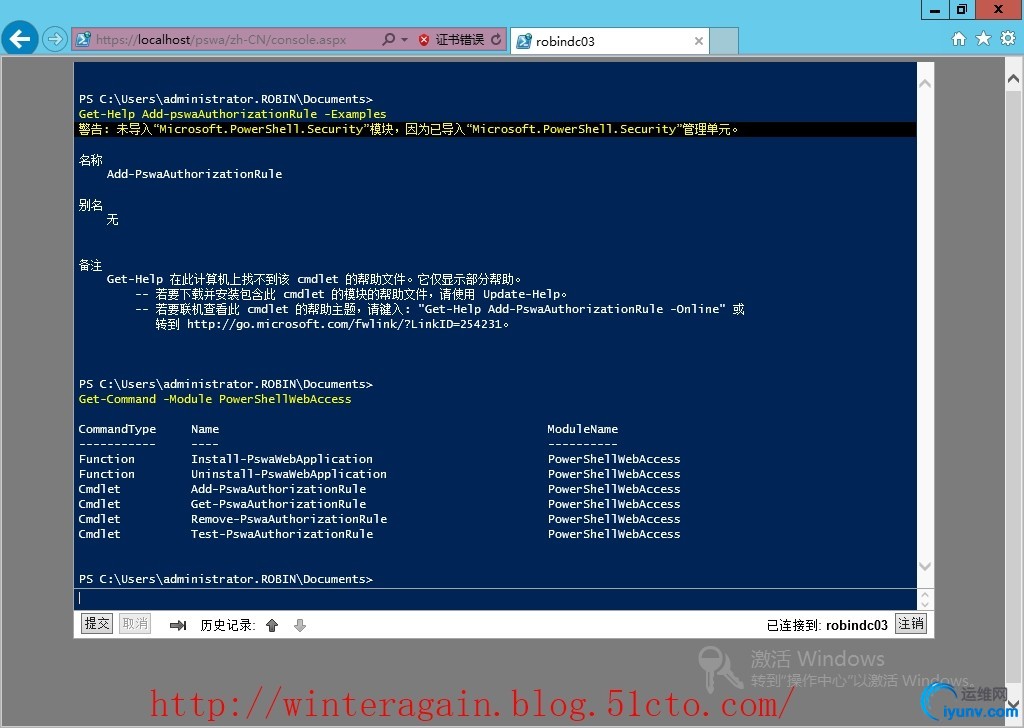Minimize the browser window
The height and width of the screenshot is (728, 1024).
(936, 9)
